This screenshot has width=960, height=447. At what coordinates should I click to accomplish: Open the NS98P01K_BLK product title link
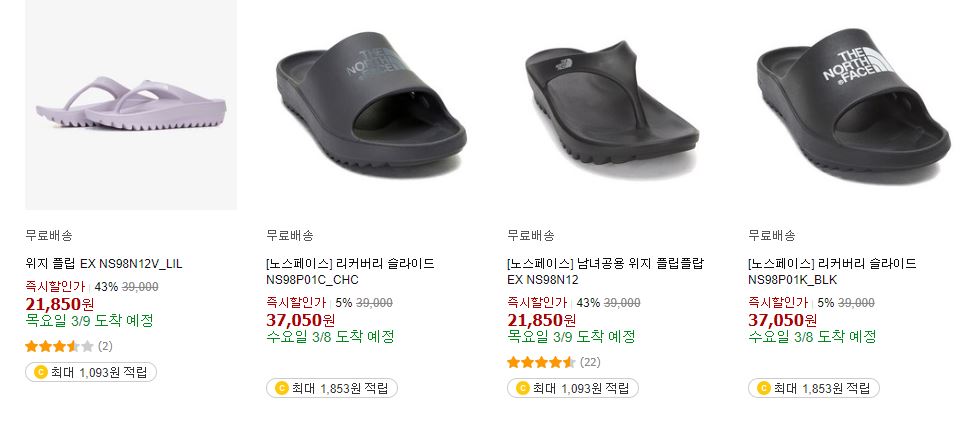(x=832, y=272)
